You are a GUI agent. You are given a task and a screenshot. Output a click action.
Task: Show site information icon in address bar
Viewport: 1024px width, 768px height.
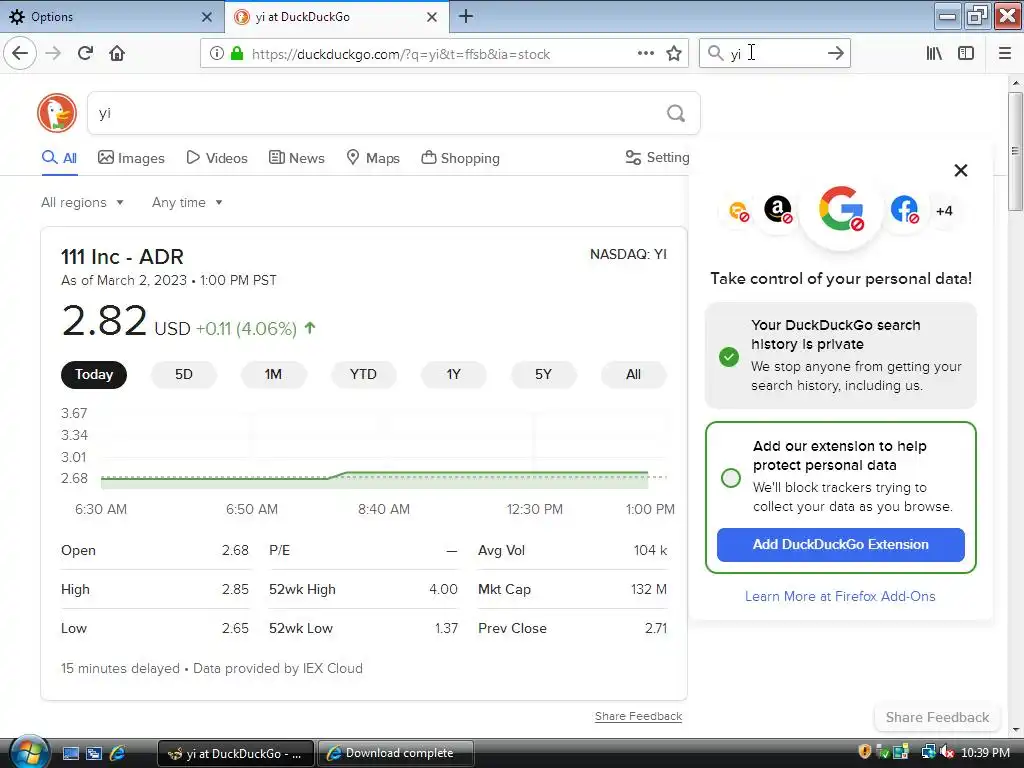tap(217, 54)
